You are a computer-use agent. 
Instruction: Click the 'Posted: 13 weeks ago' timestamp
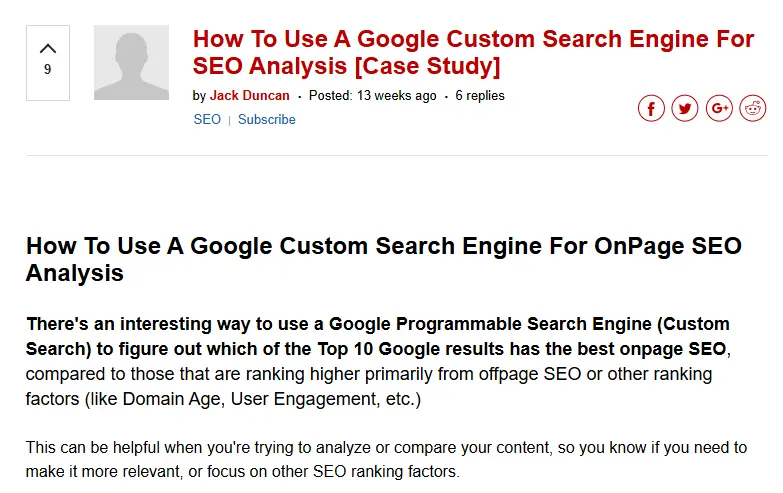[x=372, y=96]
